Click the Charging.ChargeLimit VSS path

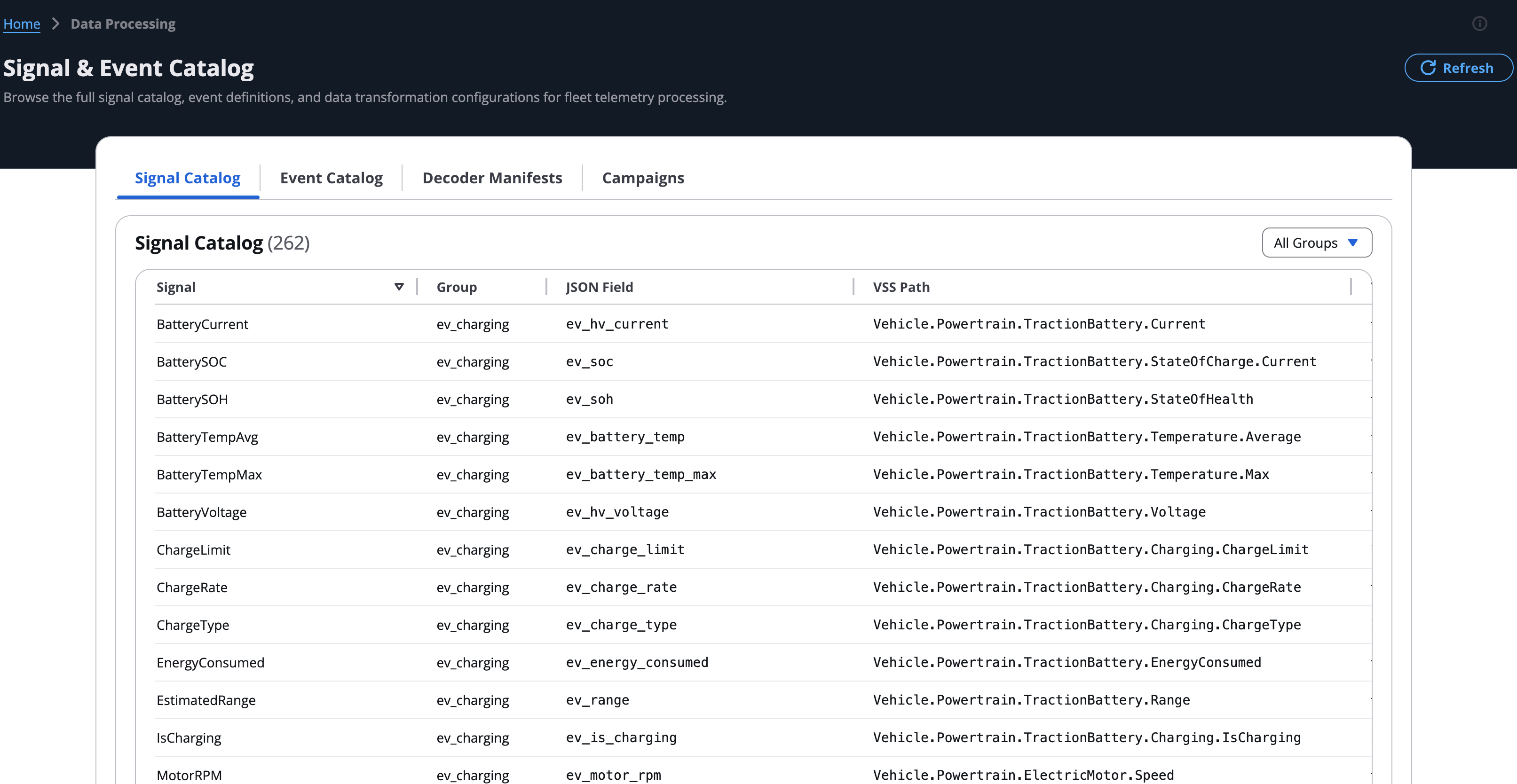[1090, 550]
